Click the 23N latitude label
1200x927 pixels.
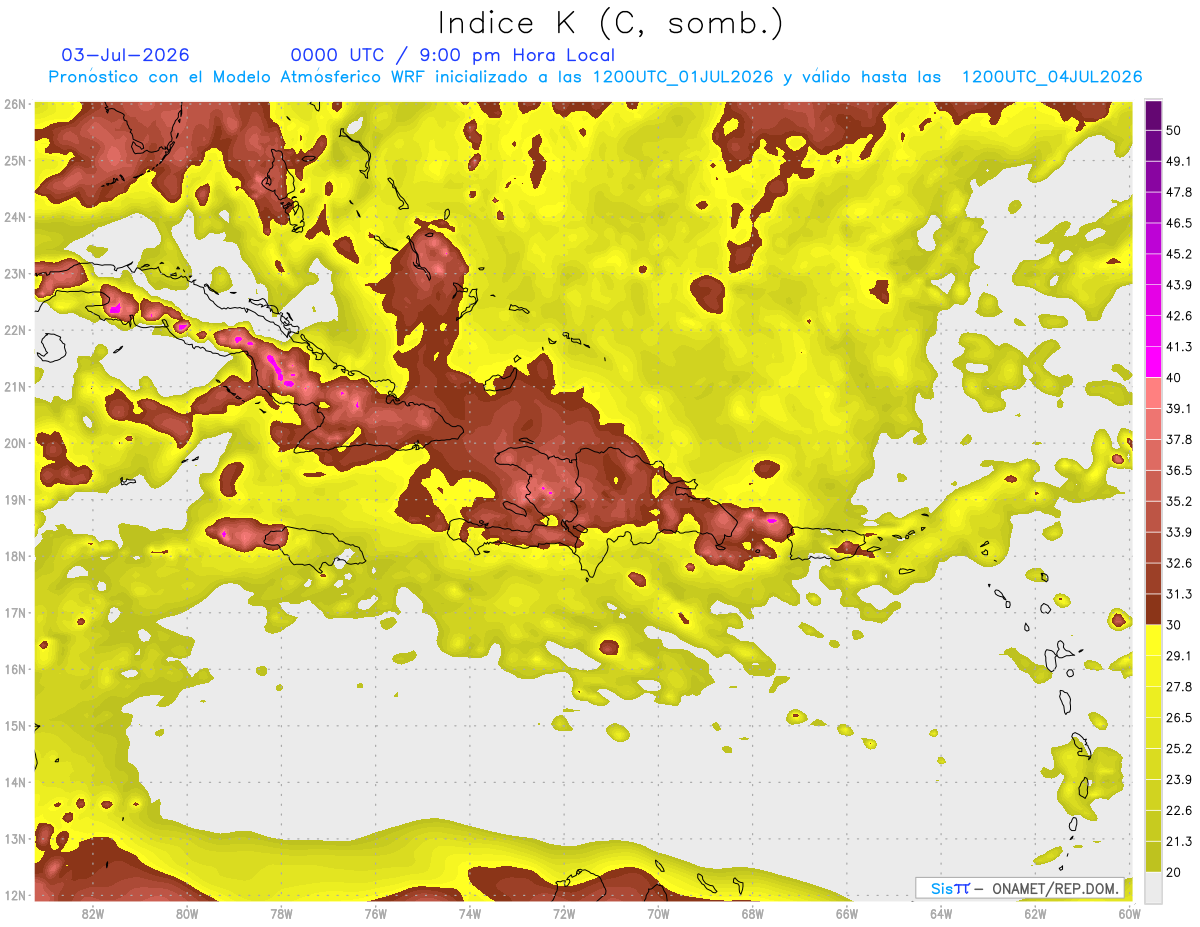[15, 274]
